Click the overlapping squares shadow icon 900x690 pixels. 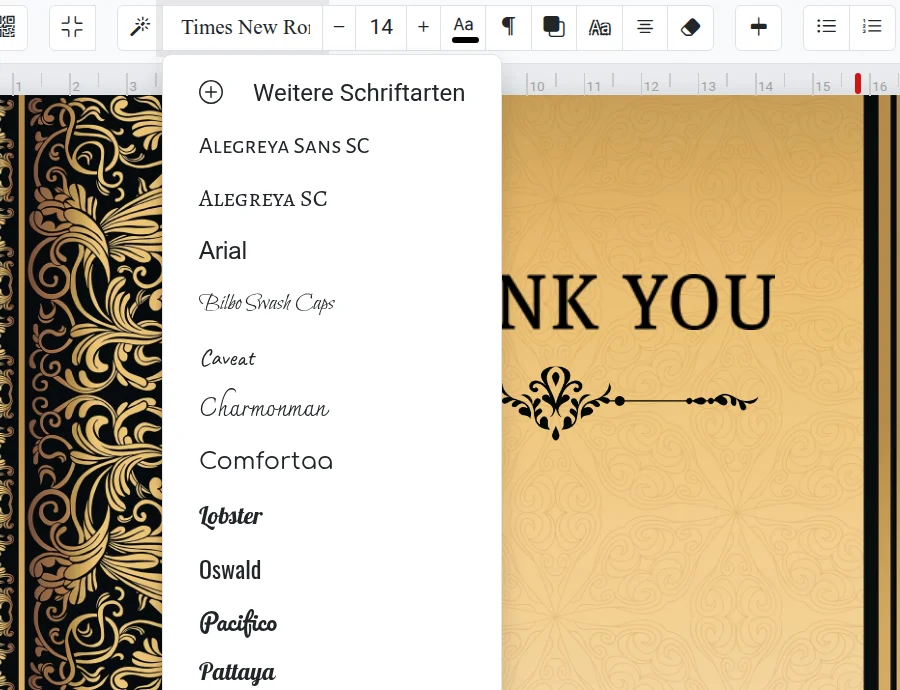pyautogui.click(x=554, y=27)
